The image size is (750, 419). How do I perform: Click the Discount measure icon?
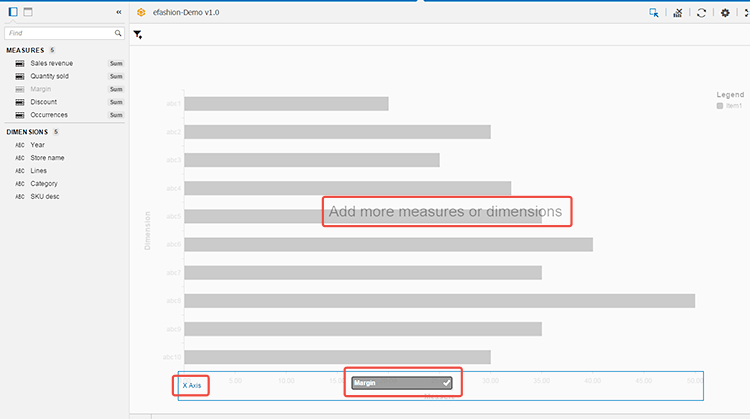point(20,102)
